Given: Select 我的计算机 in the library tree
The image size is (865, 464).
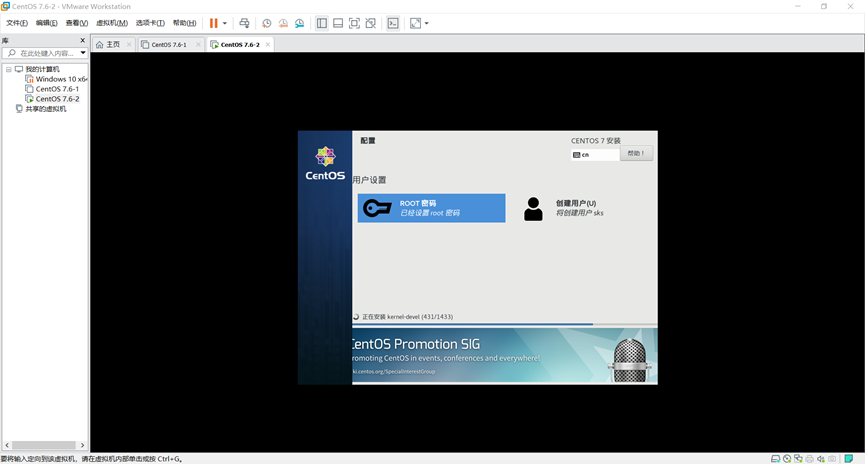Looking at the screenshot, I should click(42, 70).
